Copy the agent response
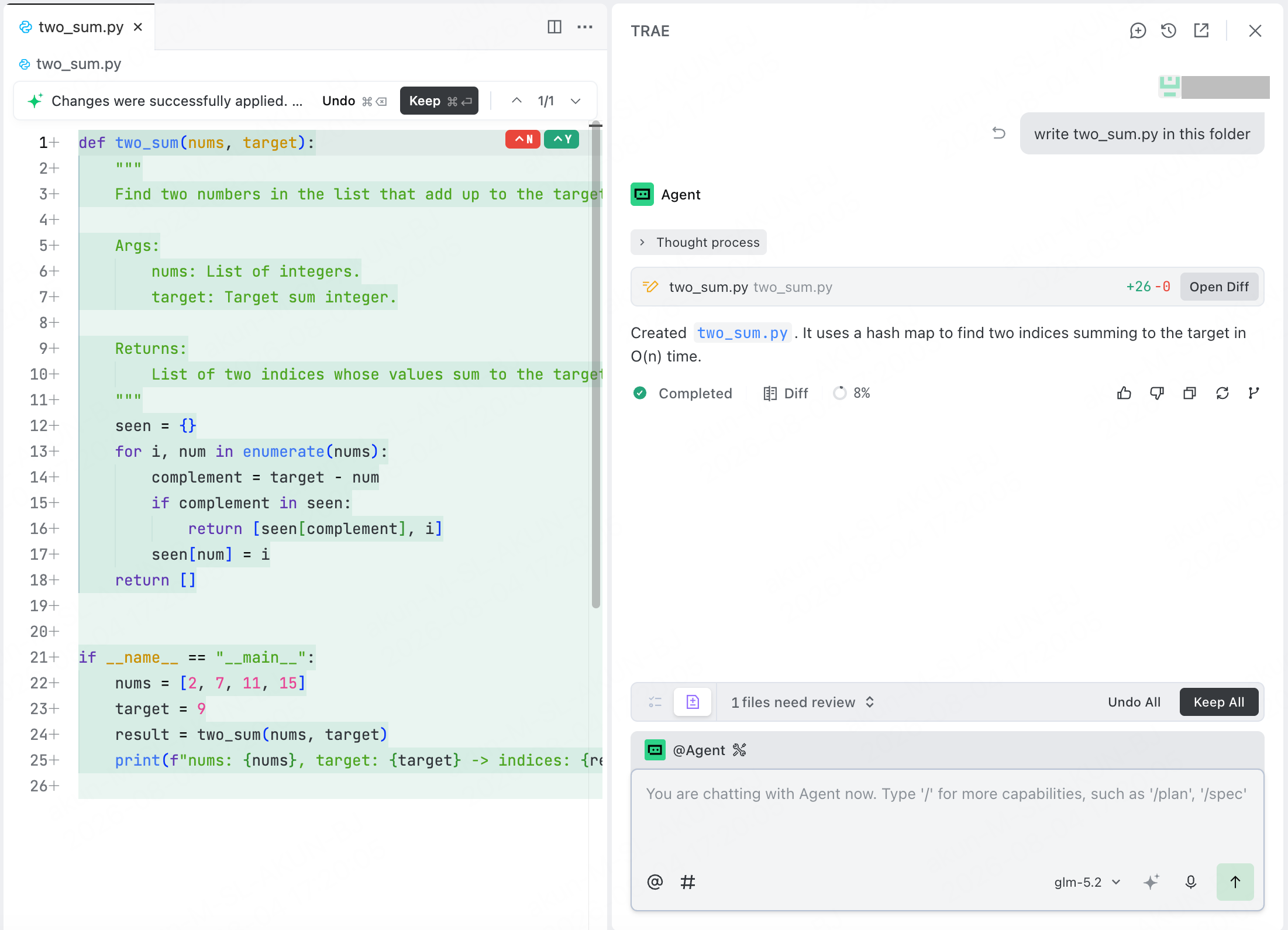1288x930 pixels. tap(1190, 393)
